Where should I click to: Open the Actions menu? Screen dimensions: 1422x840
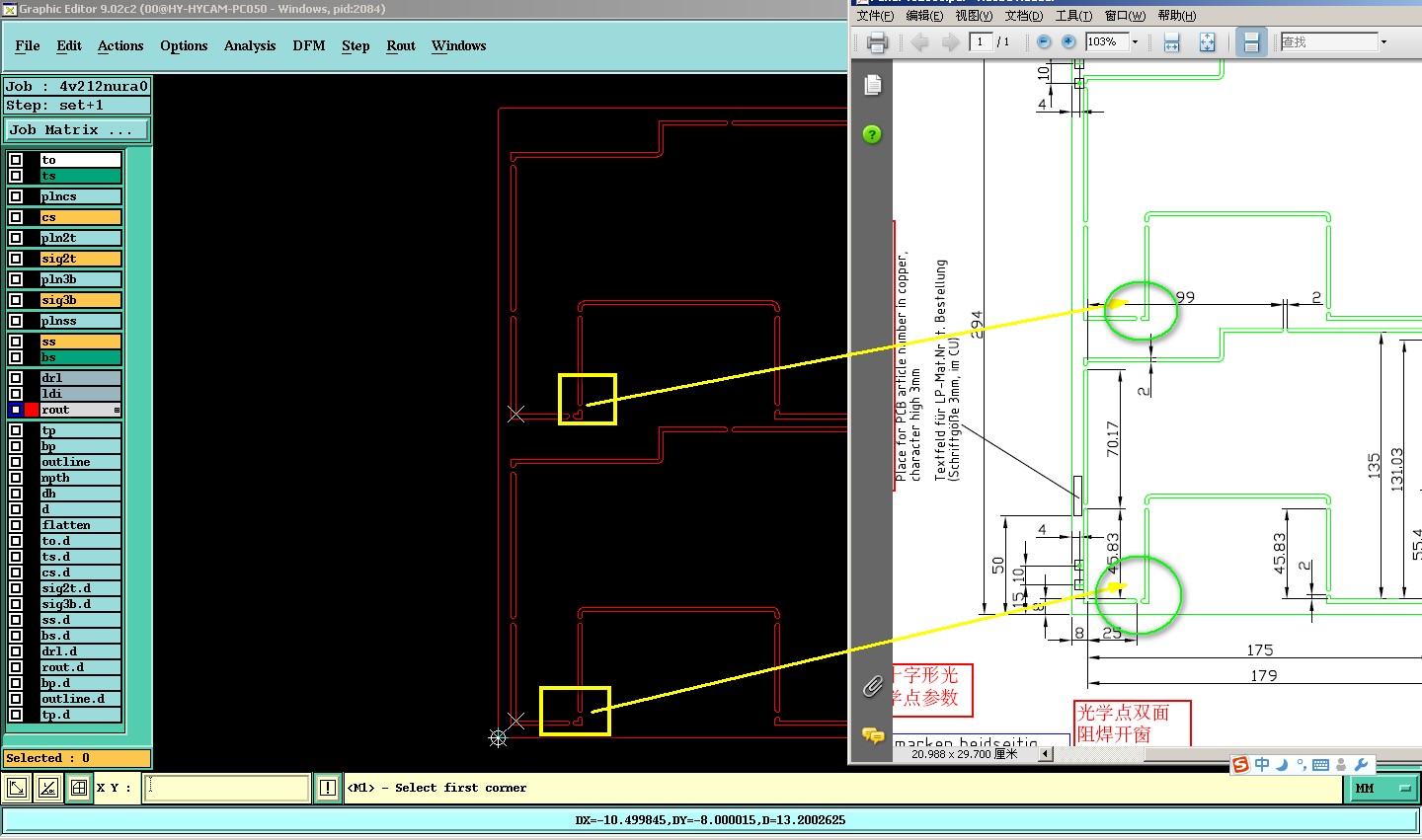click(120, 45)
